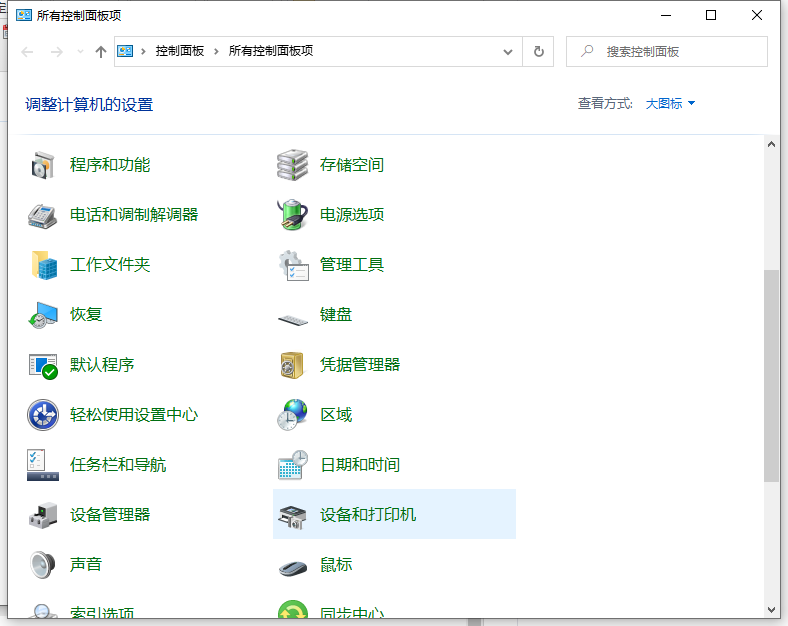Open the 轻松使用设置中心 link

point(134,415)
